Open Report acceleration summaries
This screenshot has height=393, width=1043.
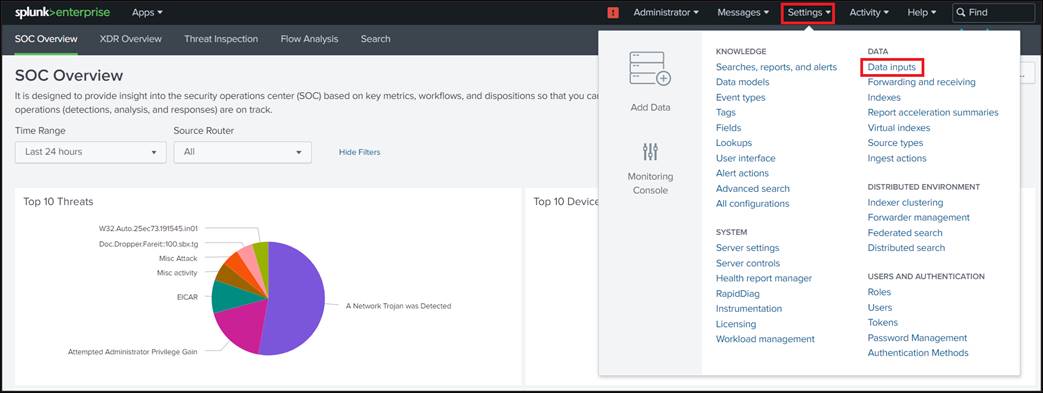click(x=933, y=112)
